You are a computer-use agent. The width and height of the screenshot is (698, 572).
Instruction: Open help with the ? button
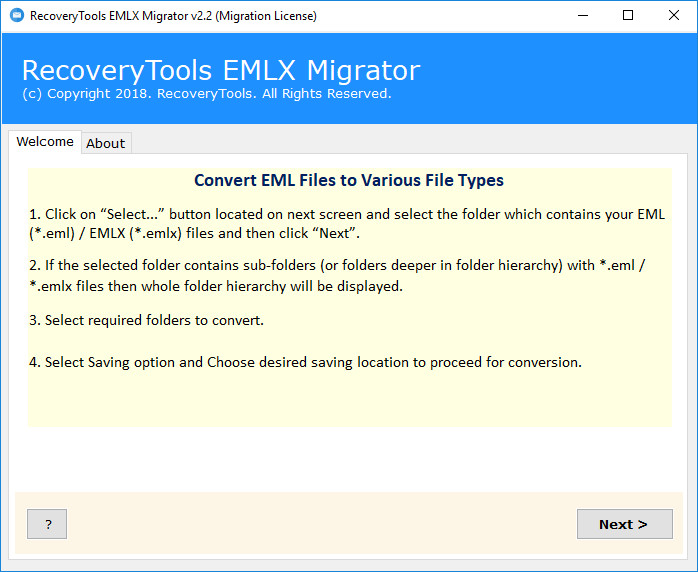click(47, 524)
